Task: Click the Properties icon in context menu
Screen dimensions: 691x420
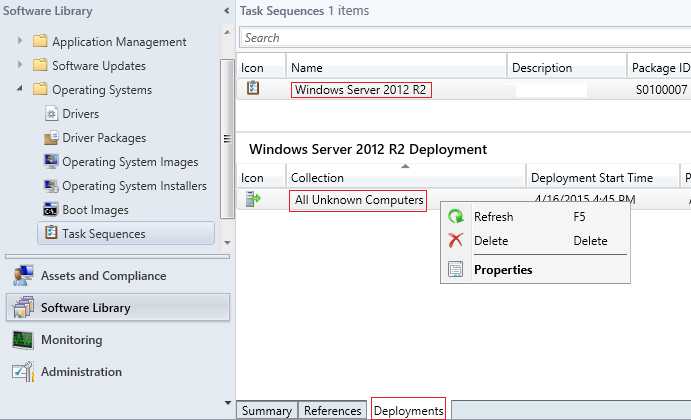Action: (456, 269)
